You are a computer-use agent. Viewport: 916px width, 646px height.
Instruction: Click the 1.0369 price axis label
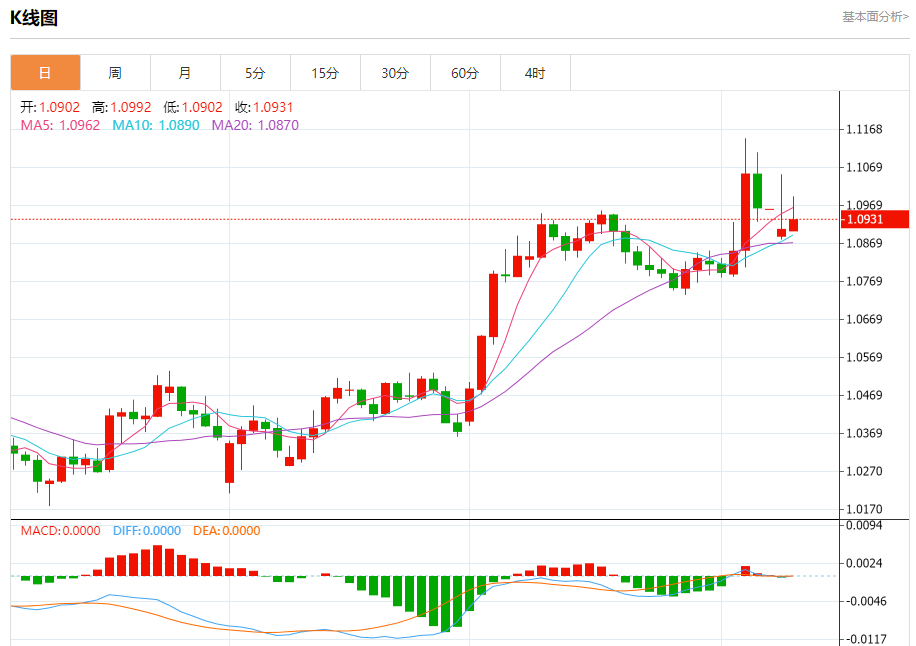tap(865, 433)
